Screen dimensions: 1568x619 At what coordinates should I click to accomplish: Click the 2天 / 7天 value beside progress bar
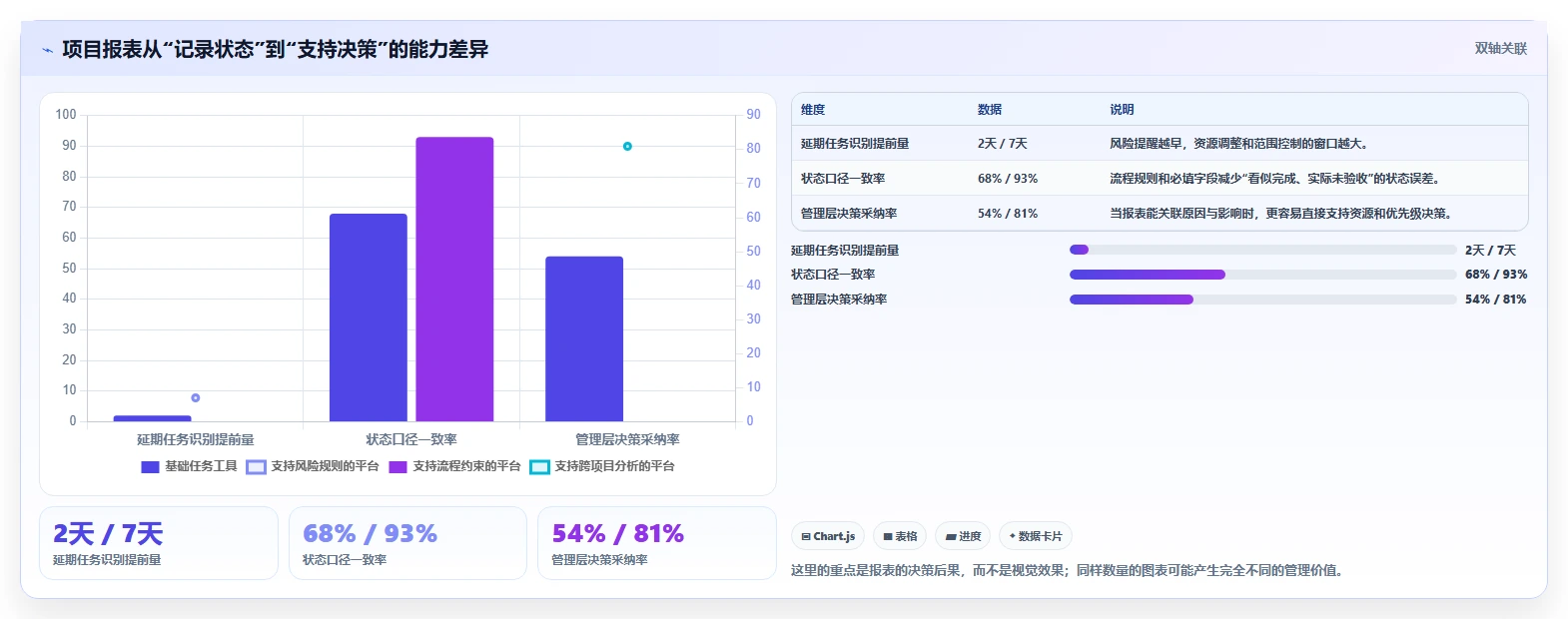1491,251
